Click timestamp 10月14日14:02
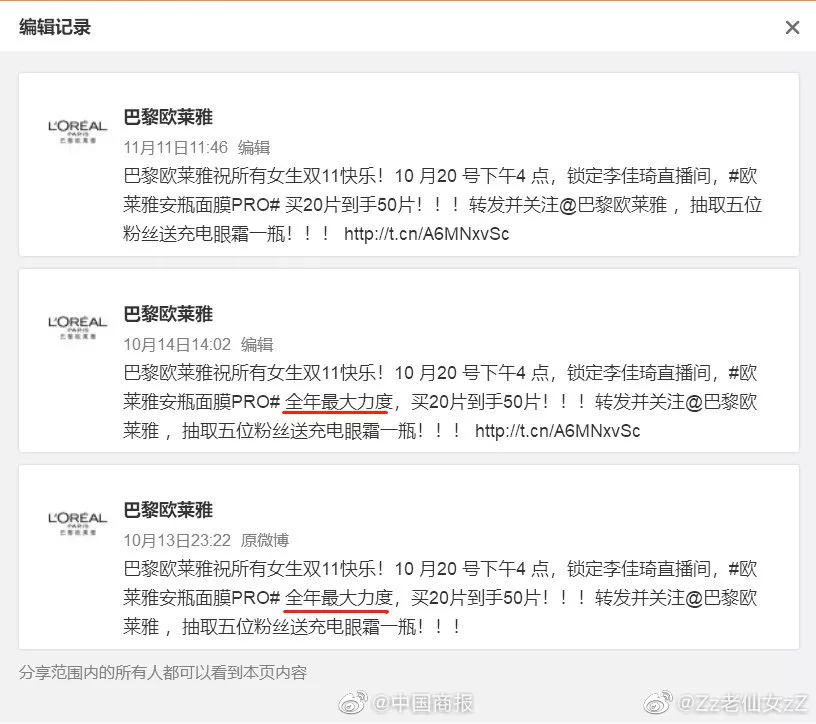This screenshot has height=724, width=816. click(x=177, y=344)
